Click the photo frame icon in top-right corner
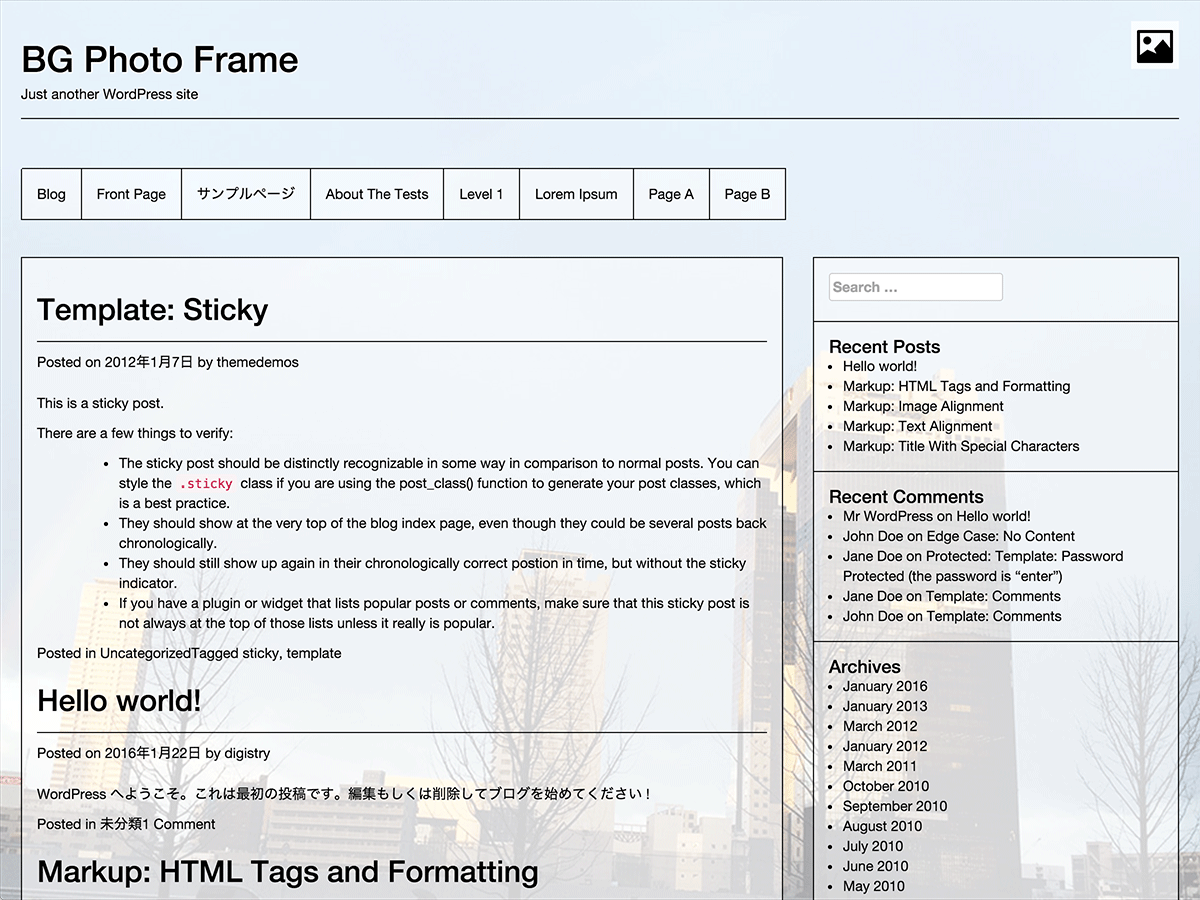 click(1154, 45)
